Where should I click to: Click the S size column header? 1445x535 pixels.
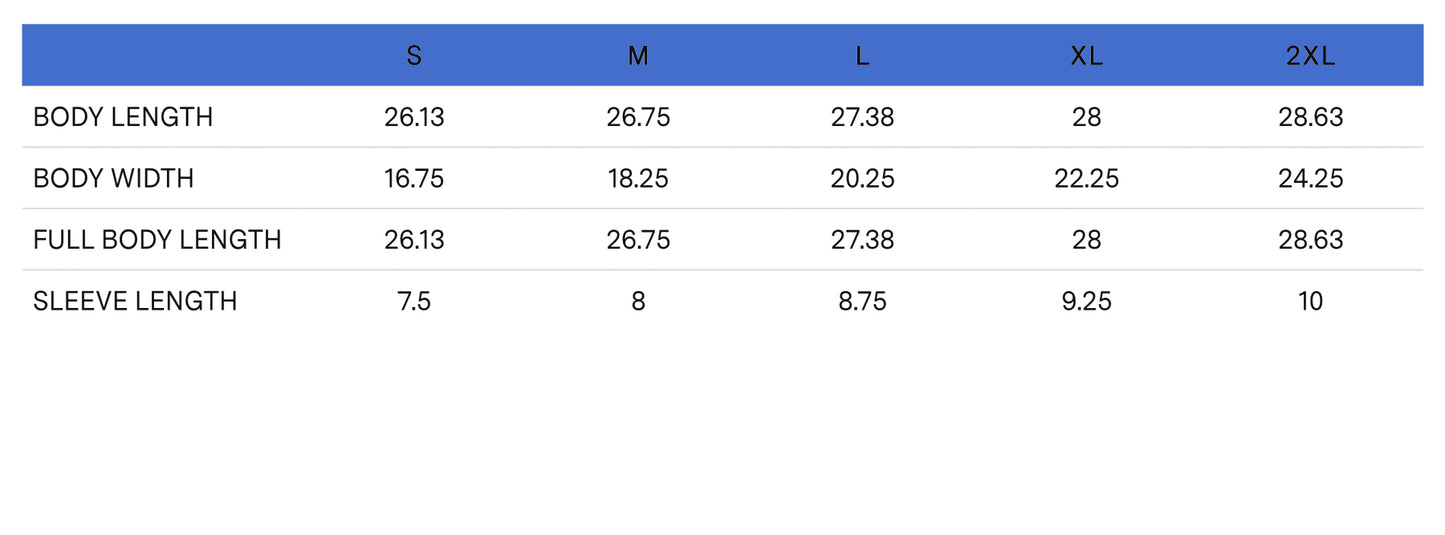click(x=414, y=56)
